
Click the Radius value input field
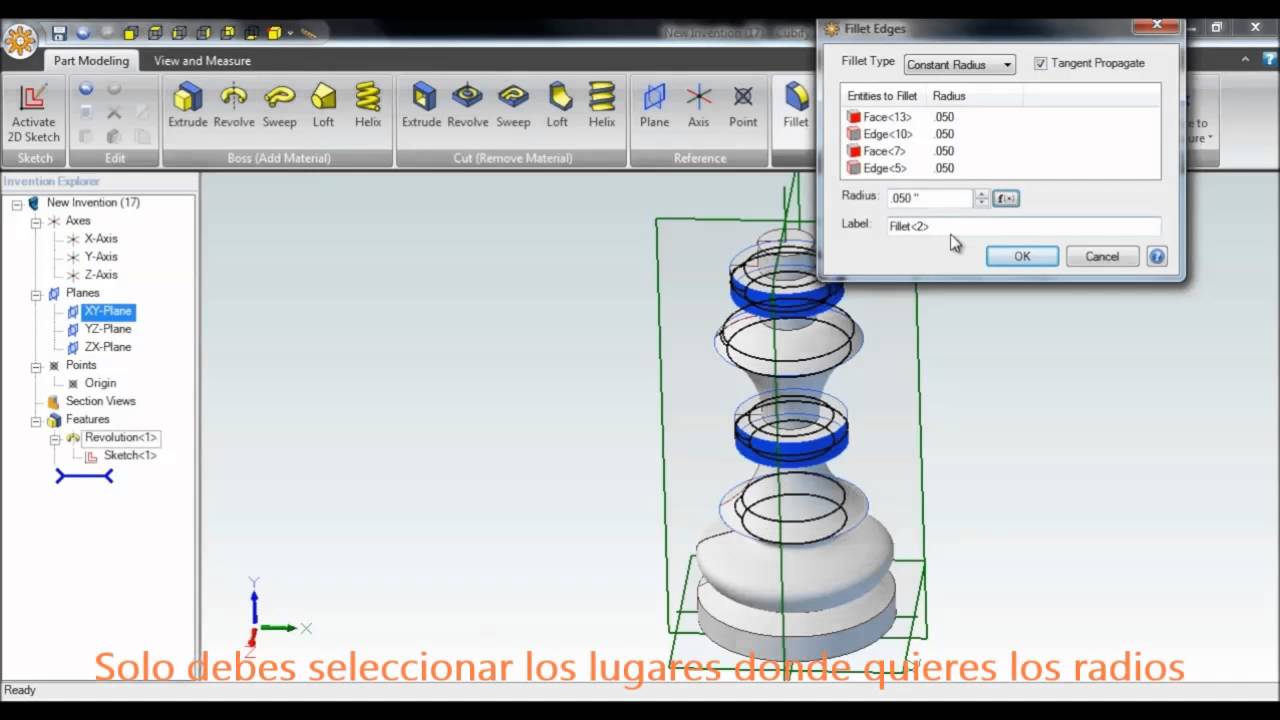click(929, 198)
